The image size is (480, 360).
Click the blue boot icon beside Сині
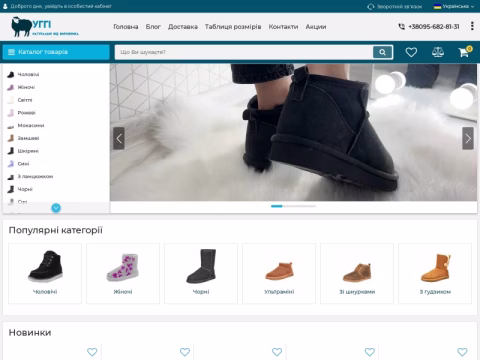click(x=11, y=164)
